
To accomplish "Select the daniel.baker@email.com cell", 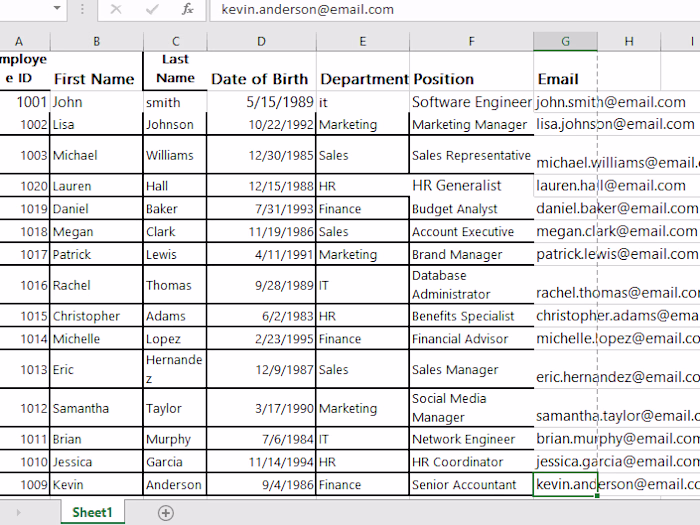I will pyautogui.click(x=565, y=208).
